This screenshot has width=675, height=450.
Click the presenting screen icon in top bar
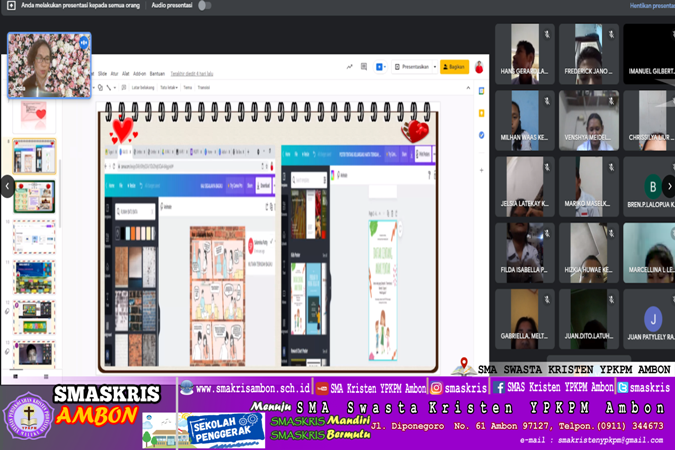[x=12, y=6]
